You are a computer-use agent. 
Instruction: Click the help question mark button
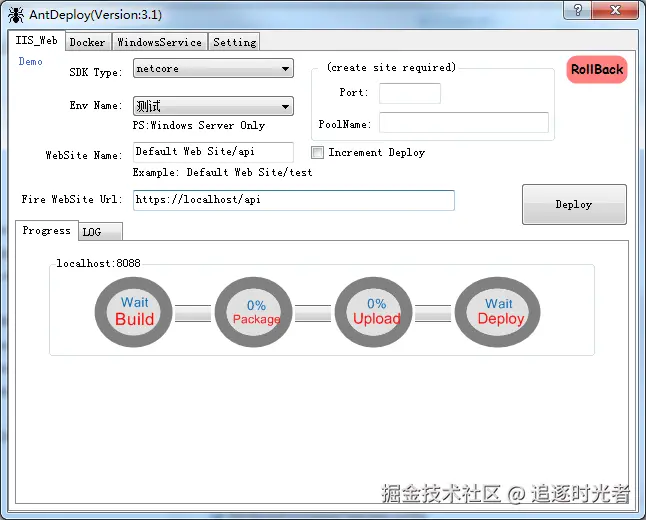tap(578, 9)
